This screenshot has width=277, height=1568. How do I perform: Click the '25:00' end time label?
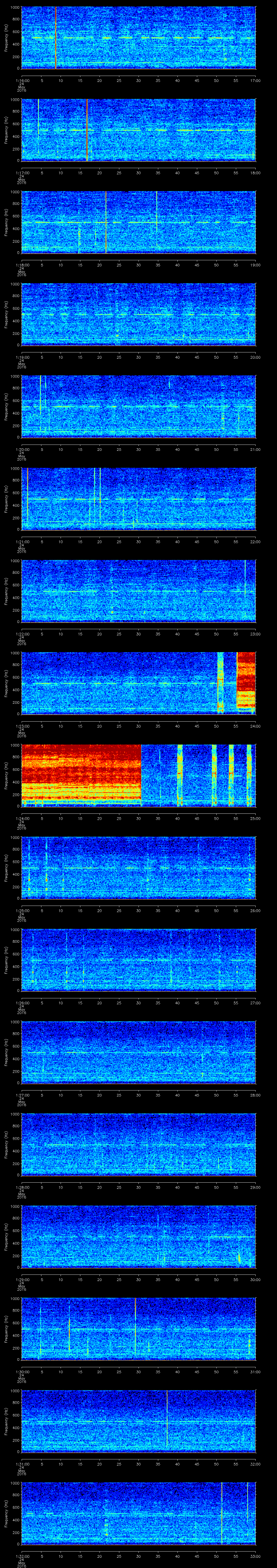[255, 818]
